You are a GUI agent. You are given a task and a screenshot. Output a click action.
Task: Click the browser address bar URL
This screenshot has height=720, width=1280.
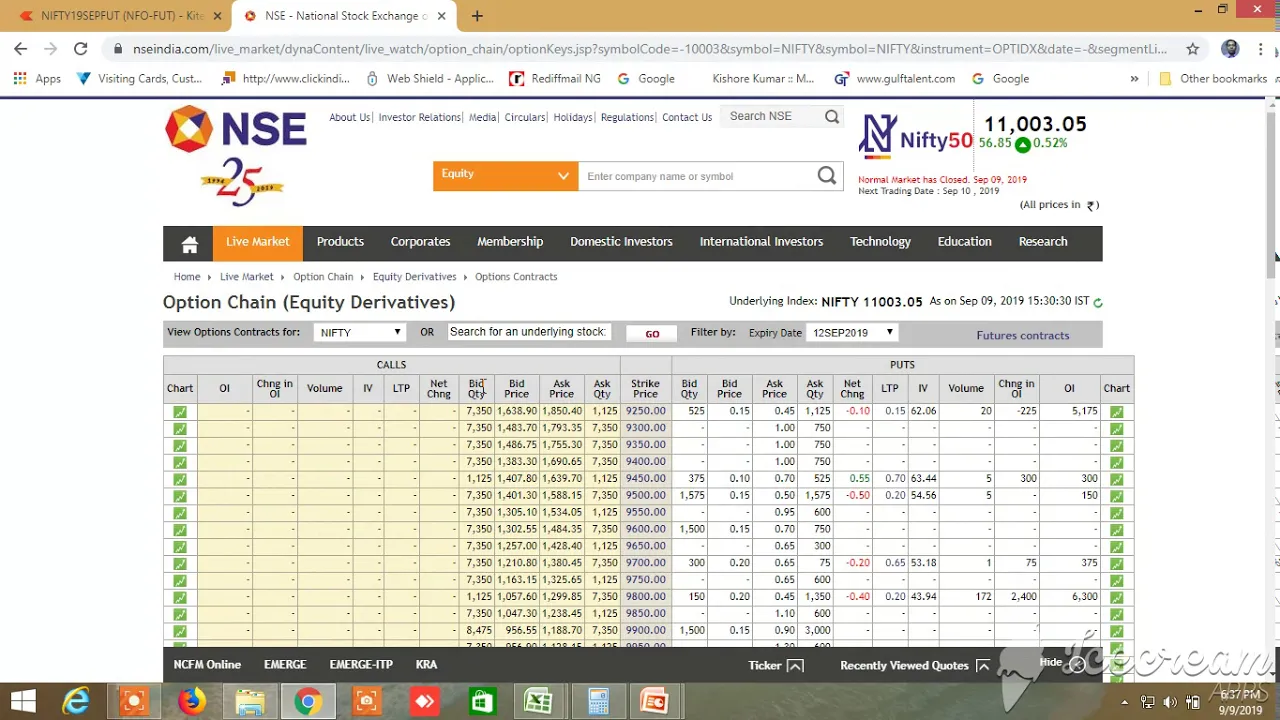(x=650, y=48)
